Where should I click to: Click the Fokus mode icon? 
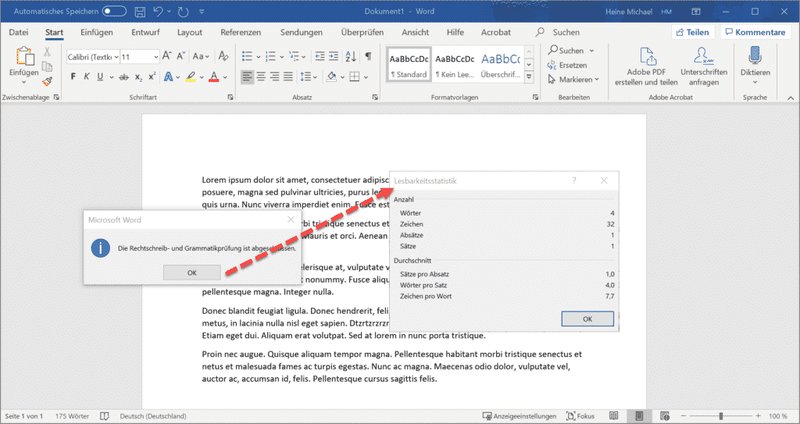571,416
